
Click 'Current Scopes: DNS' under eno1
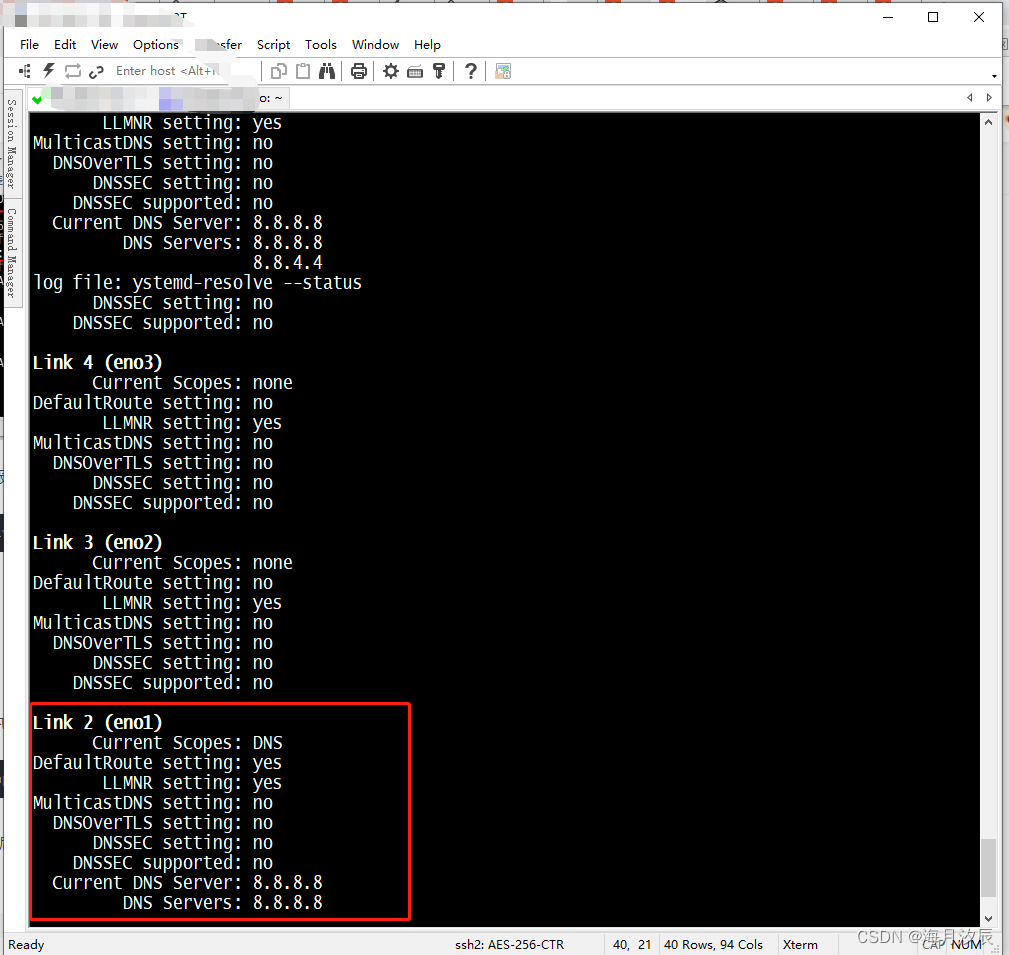tap(187, 743)
